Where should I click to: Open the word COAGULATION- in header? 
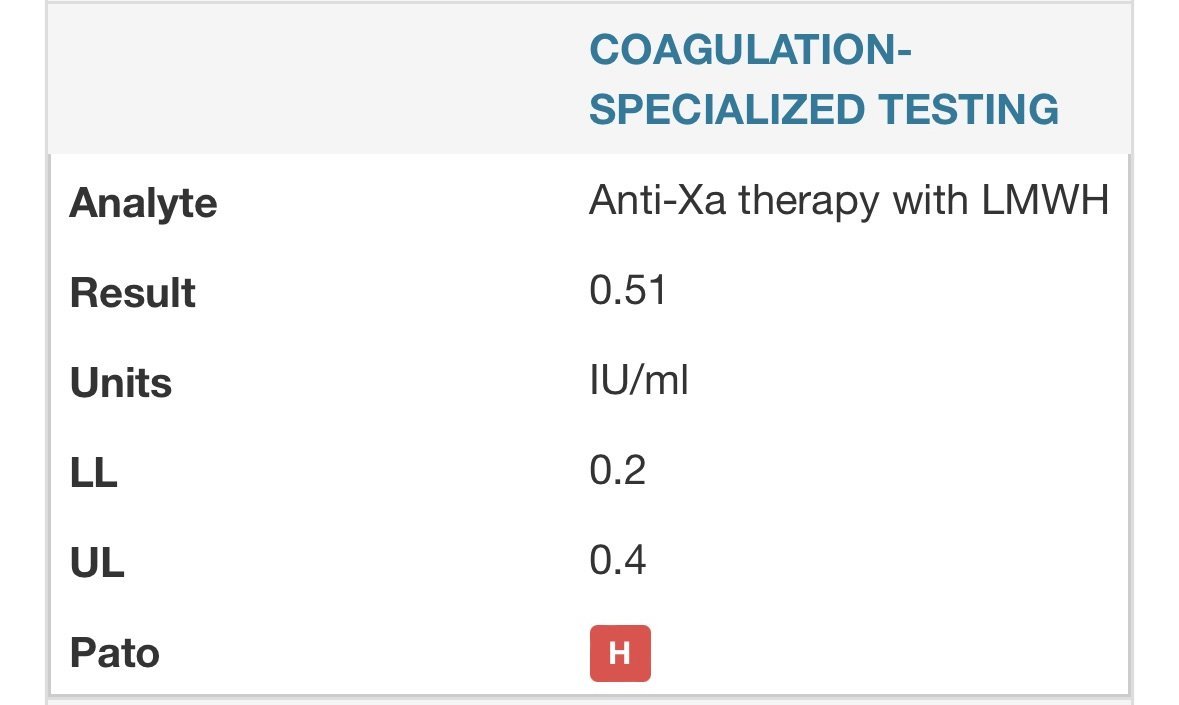(x=750, y=49)
